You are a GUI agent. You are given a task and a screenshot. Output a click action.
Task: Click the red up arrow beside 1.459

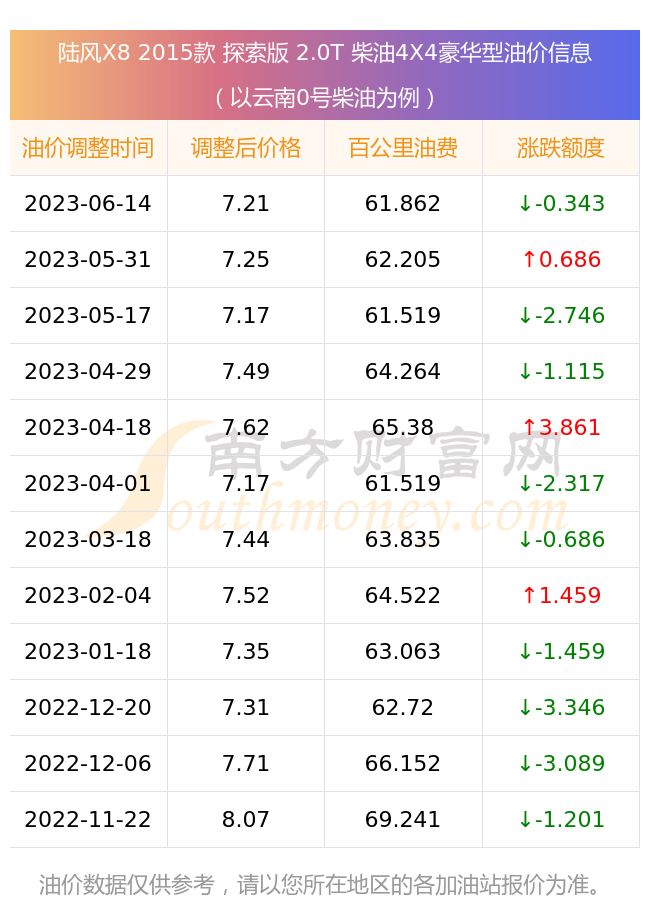point(529,595)
